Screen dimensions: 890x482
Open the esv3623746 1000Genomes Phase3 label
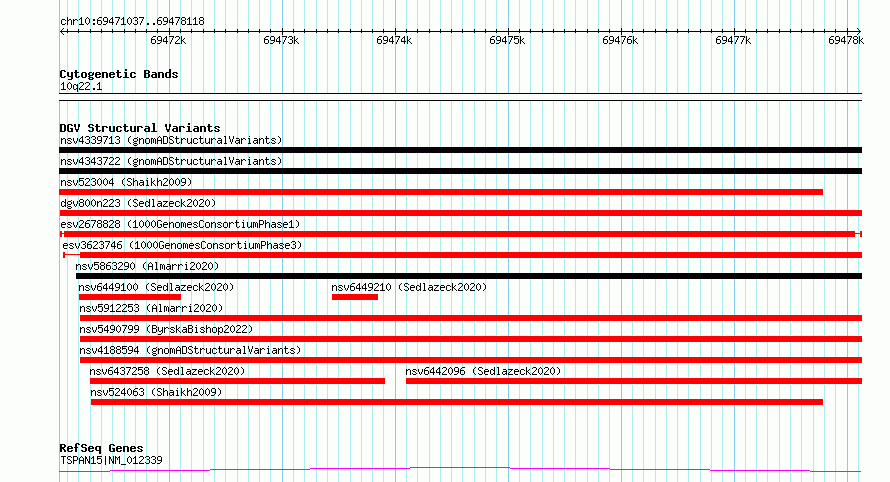click(x=182, y=245)
